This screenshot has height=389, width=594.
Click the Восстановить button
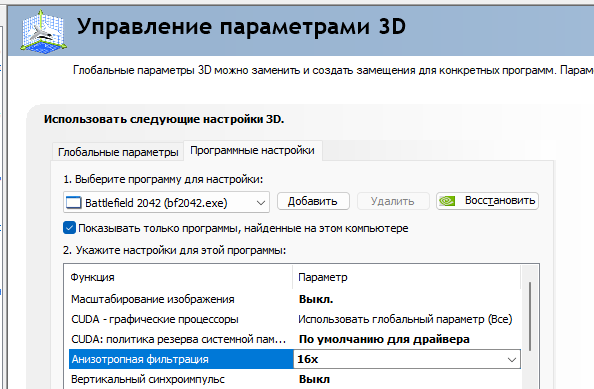(x=487, y=201)
